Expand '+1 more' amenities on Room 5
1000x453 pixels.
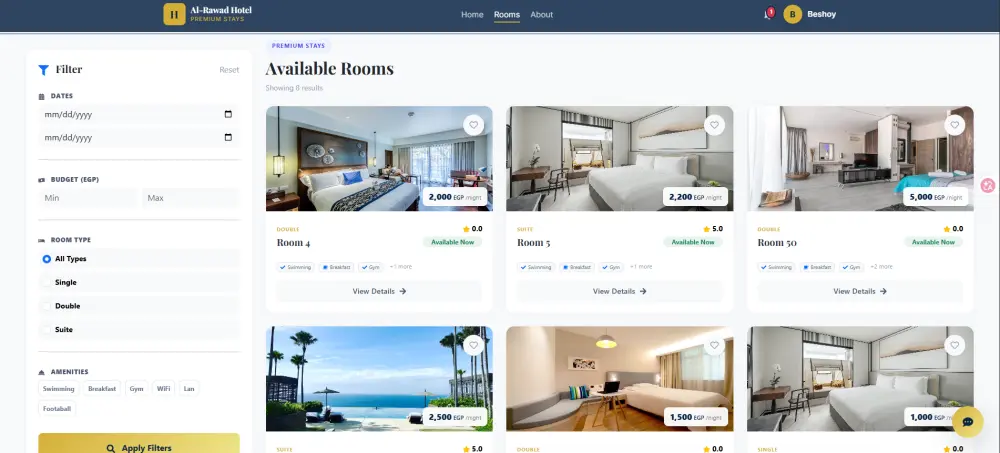[641, 267]
